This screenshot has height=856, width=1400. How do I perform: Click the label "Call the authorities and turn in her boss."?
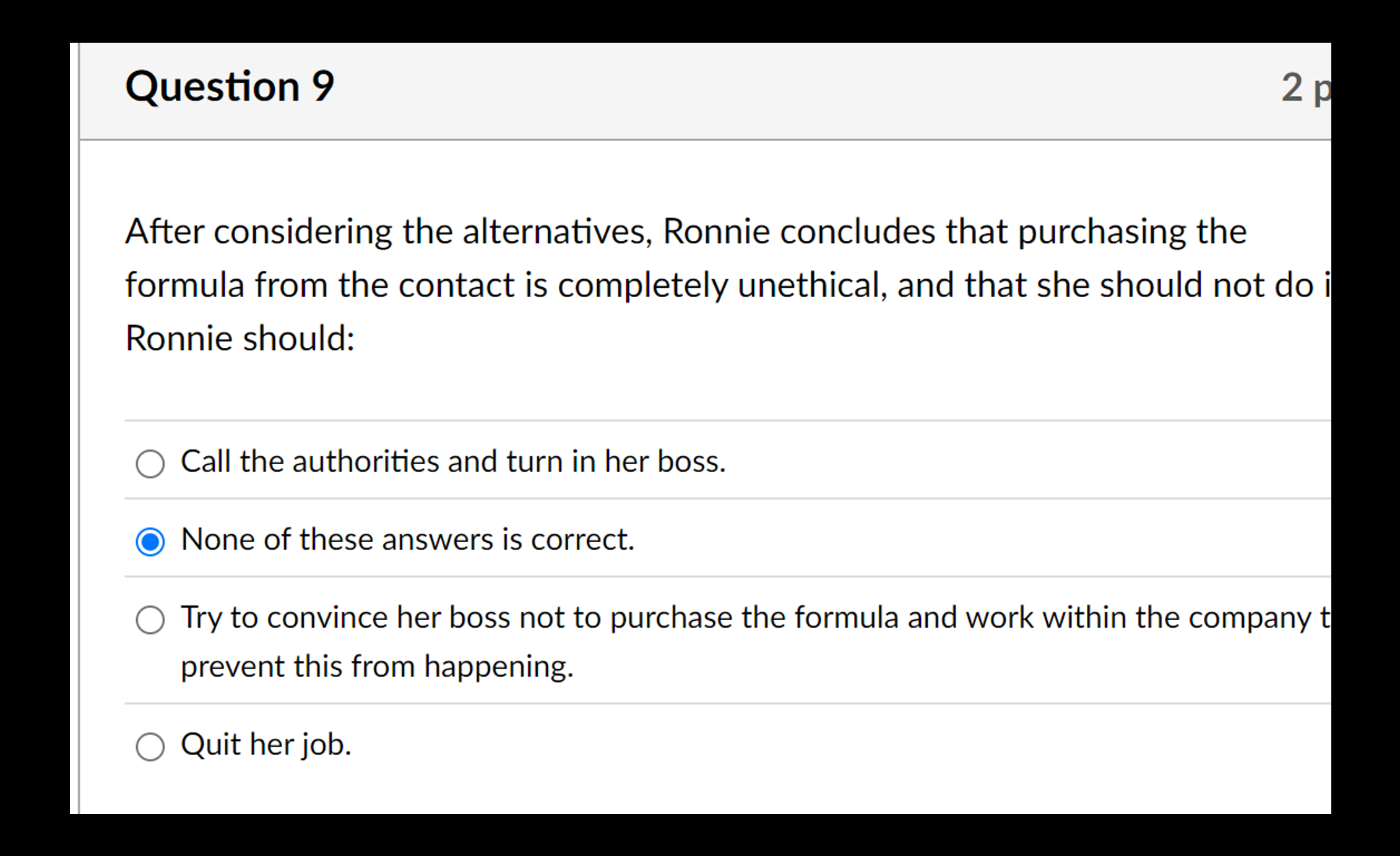(452, 460)
